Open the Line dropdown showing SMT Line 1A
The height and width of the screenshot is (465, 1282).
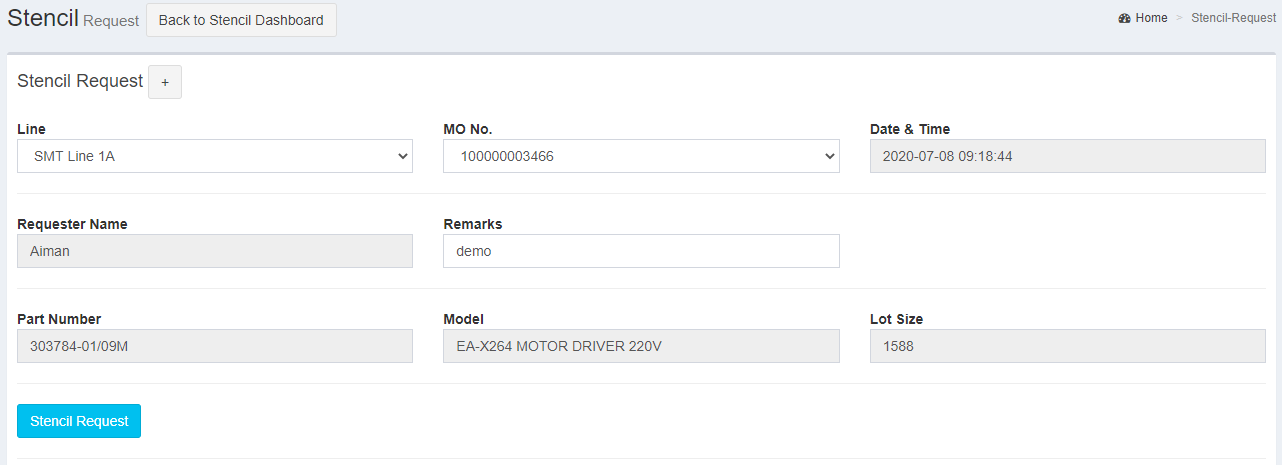(x=215, y=156)
